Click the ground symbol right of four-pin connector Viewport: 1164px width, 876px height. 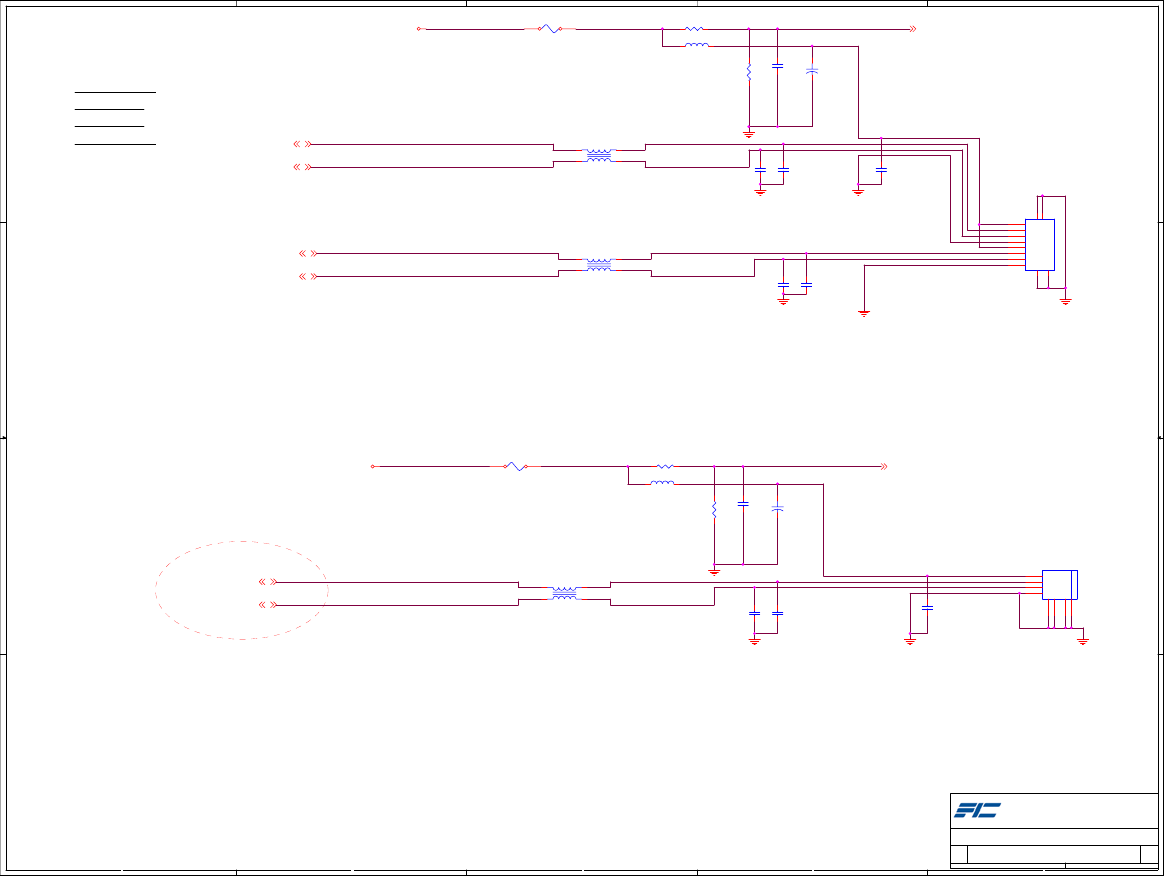tap(1082, 641)
